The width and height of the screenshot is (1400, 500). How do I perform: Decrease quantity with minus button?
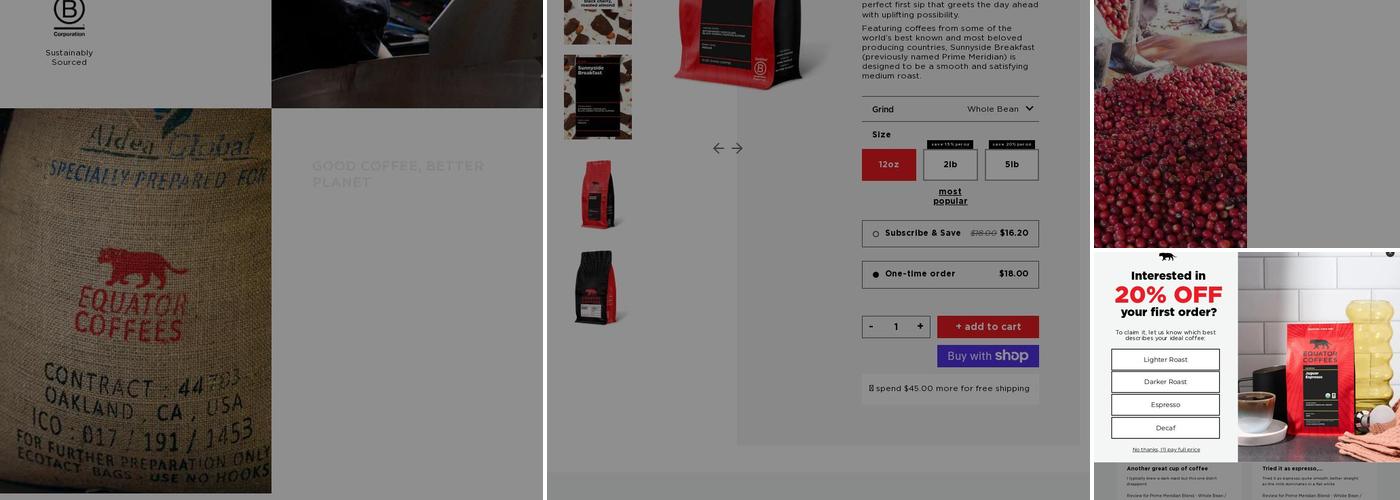coord(871,326)
